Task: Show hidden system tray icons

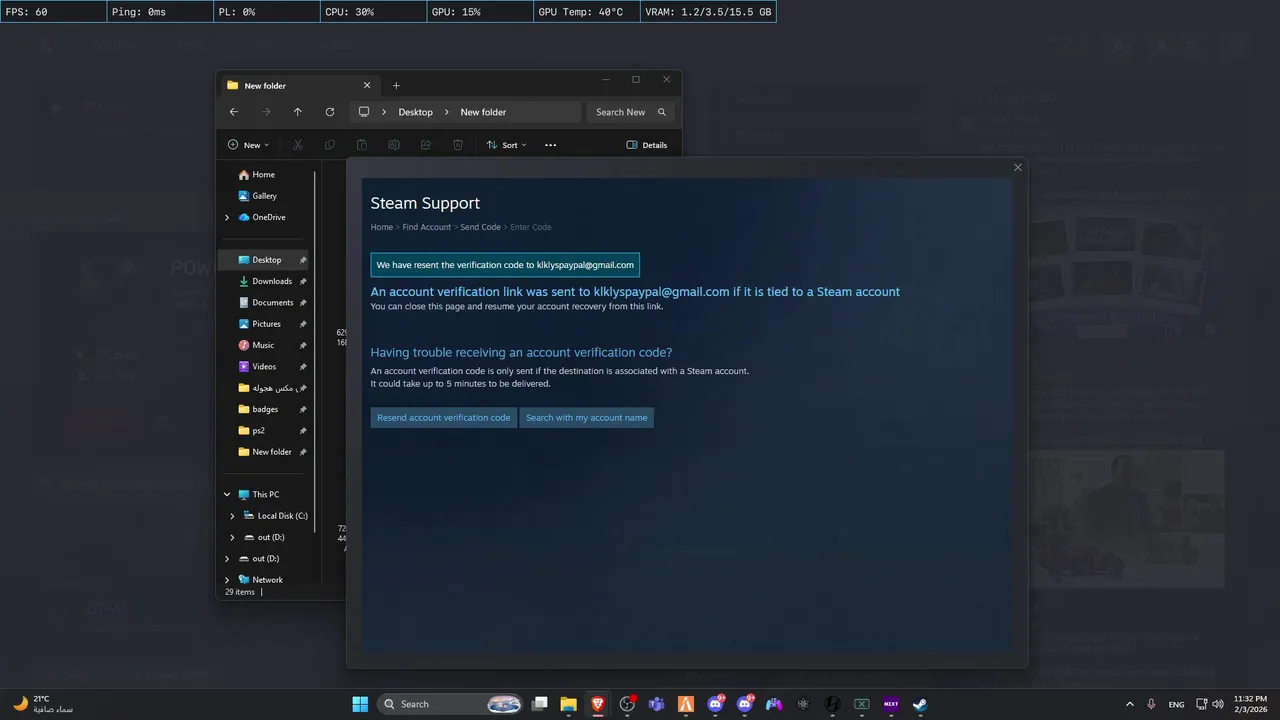Action: coord(1130,704)
